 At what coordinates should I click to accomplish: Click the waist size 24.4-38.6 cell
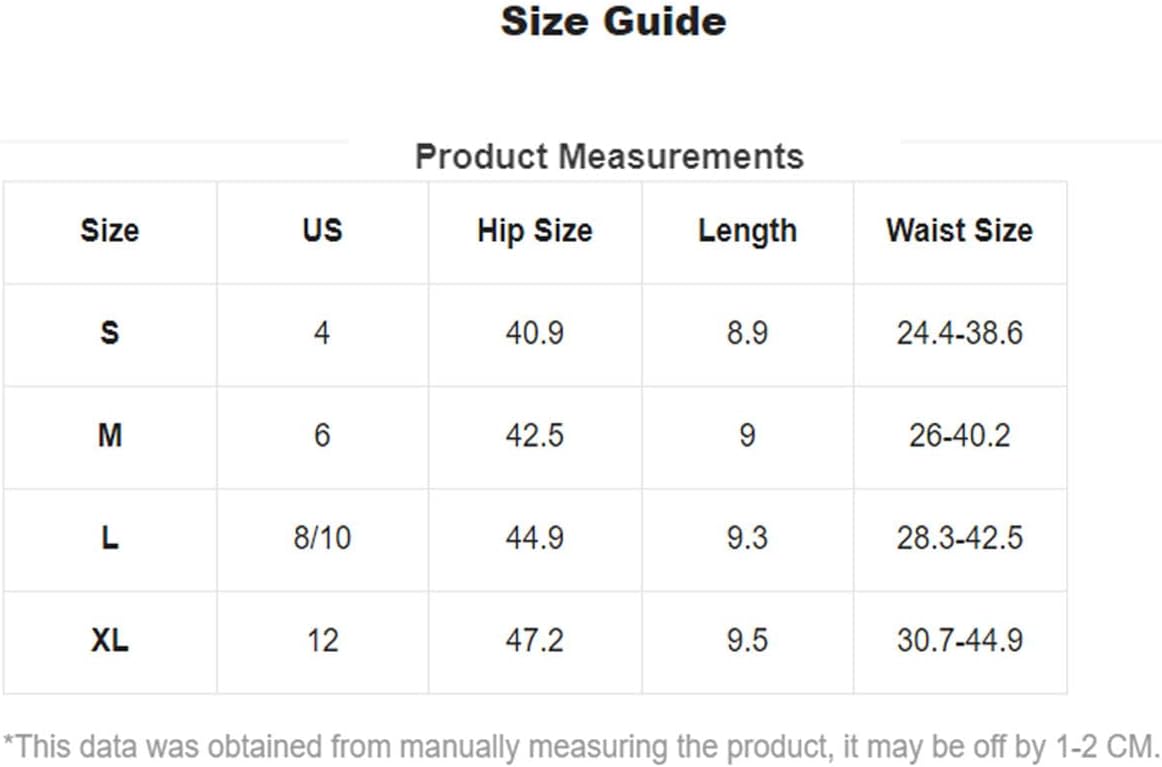pos(960,333)
